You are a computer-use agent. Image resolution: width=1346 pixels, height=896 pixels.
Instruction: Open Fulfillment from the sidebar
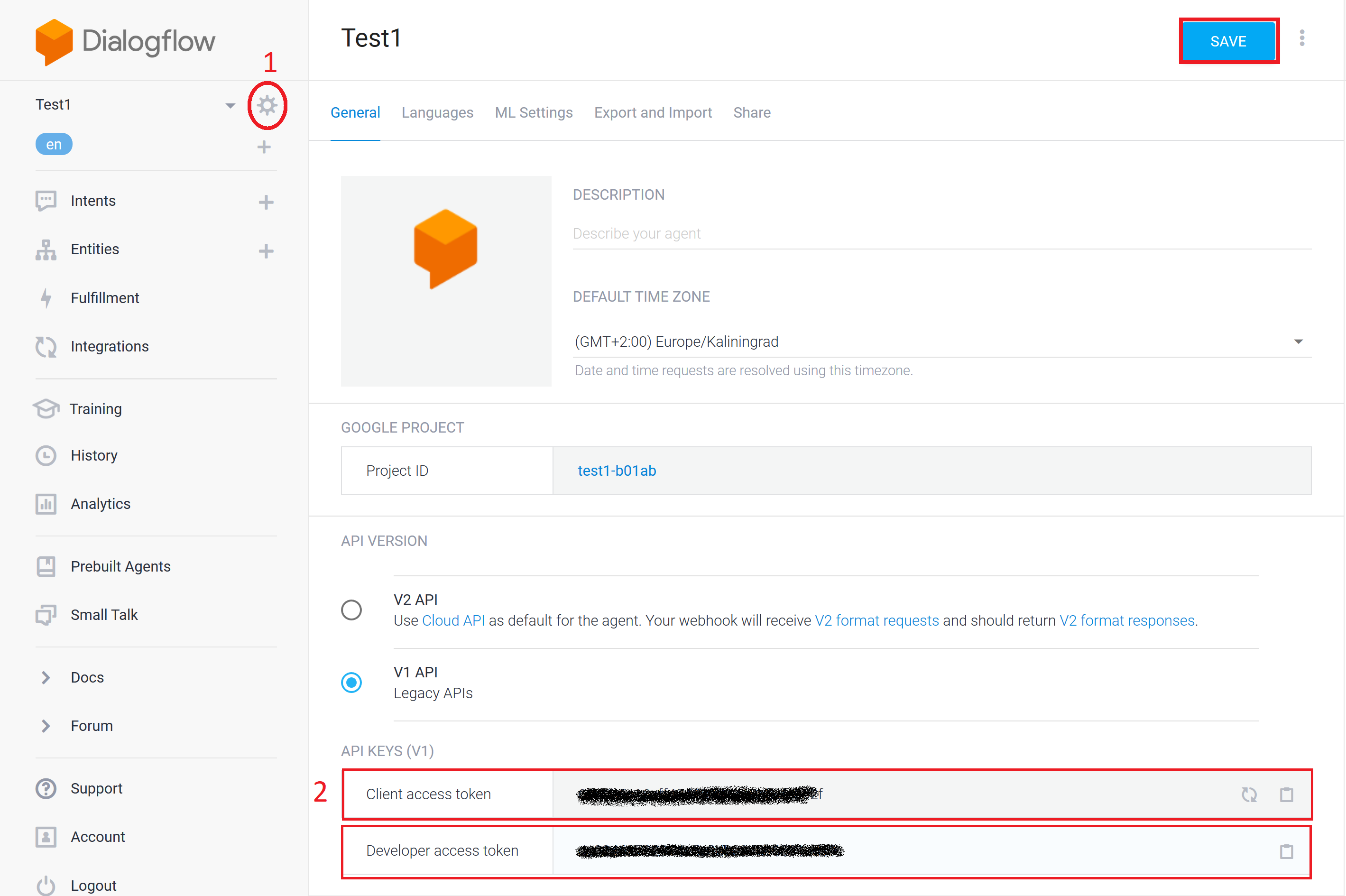[x=104, y=298]
